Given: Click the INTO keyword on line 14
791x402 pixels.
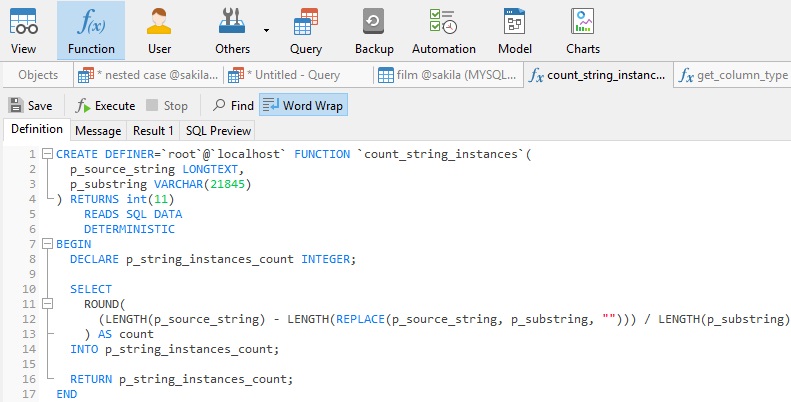Looking at the screenshot, I should click(84, 349).
